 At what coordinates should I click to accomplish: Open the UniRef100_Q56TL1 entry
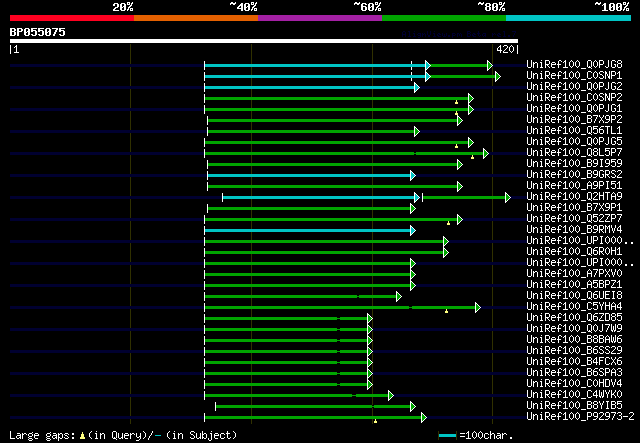[574, 130]
